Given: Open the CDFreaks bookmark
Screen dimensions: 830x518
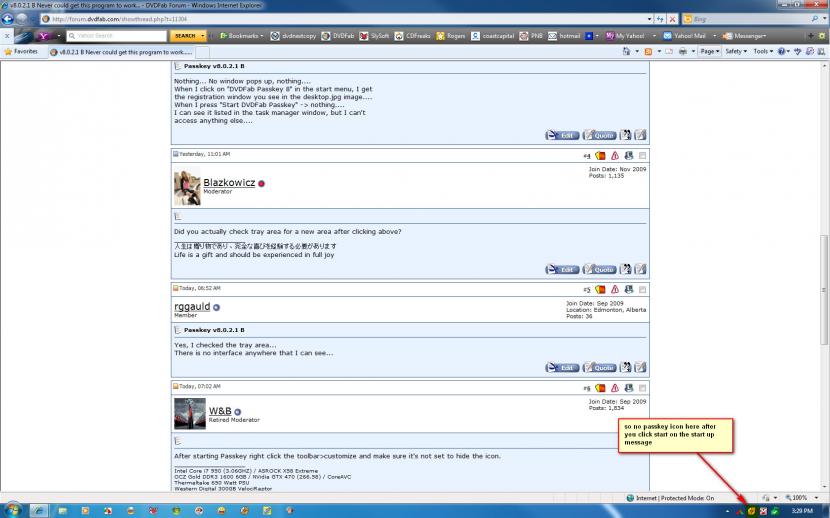Looking at the screenshot, I should point(412,36).
